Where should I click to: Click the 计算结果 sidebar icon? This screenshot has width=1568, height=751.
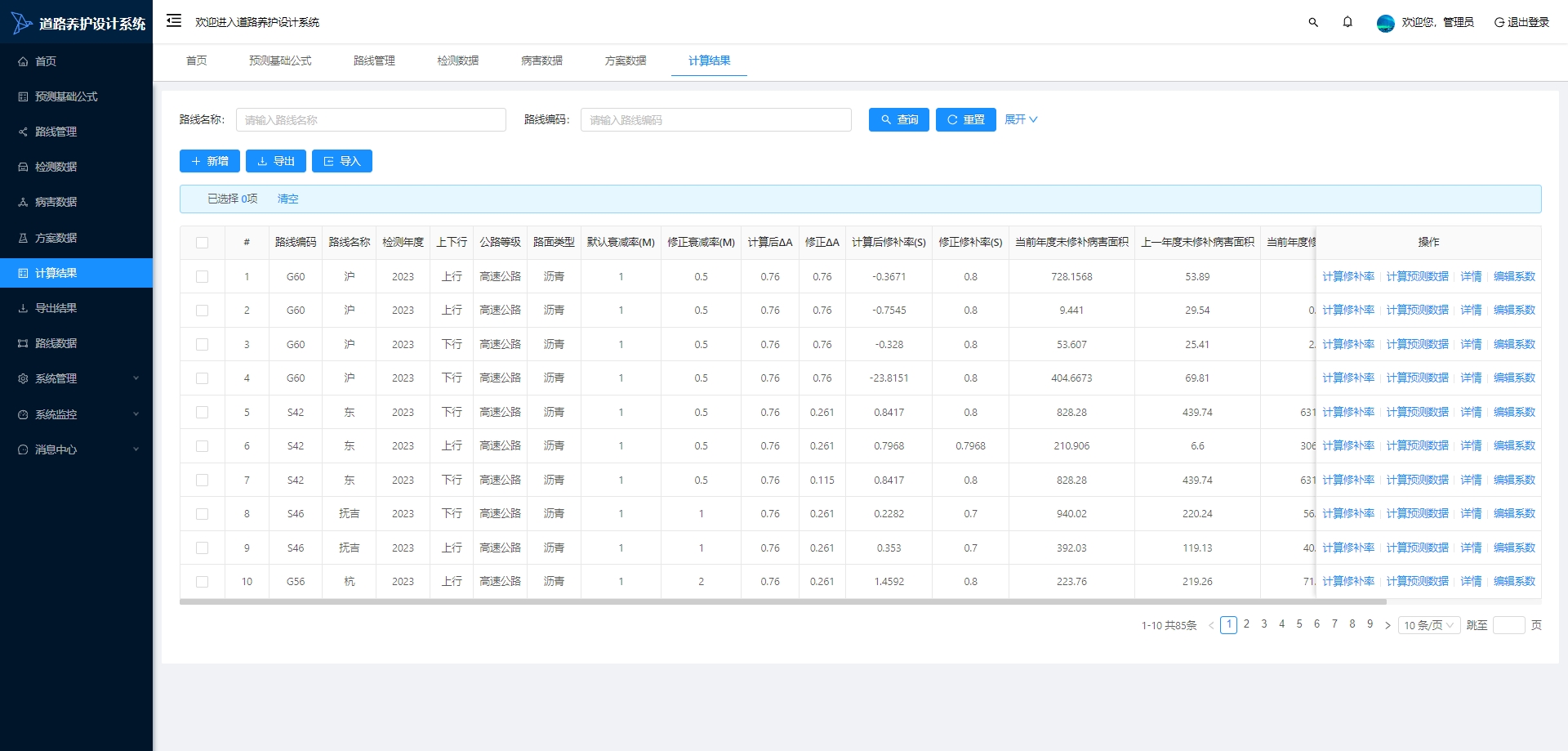(x=23, y=273)
